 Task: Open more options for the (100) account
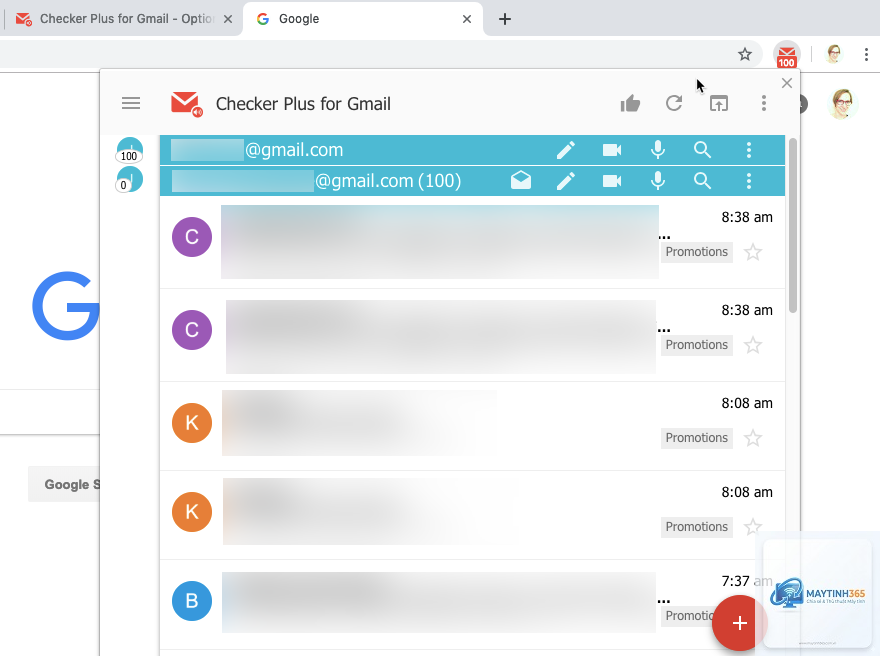tap(749, 181)
